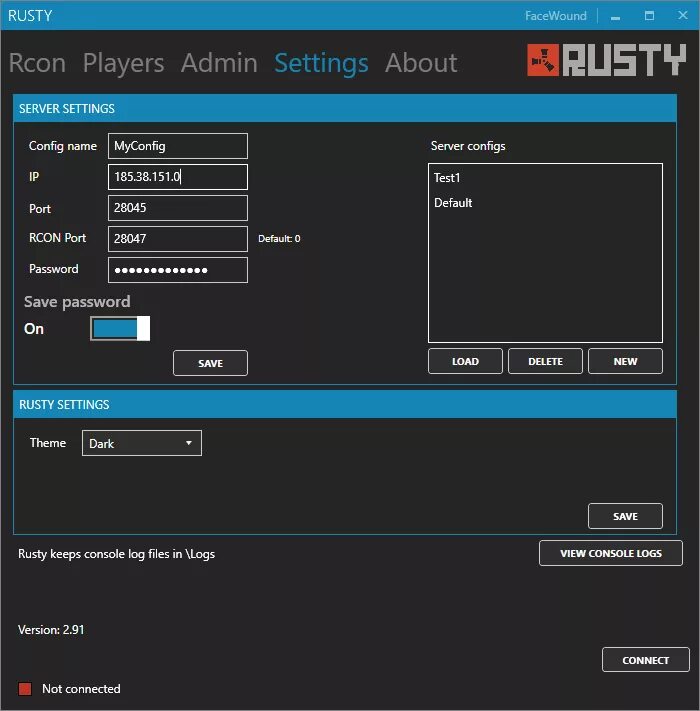Click the Rusty logo icon
The width and height of the screenshot is (700, 711).
click(x=543, y=60)
